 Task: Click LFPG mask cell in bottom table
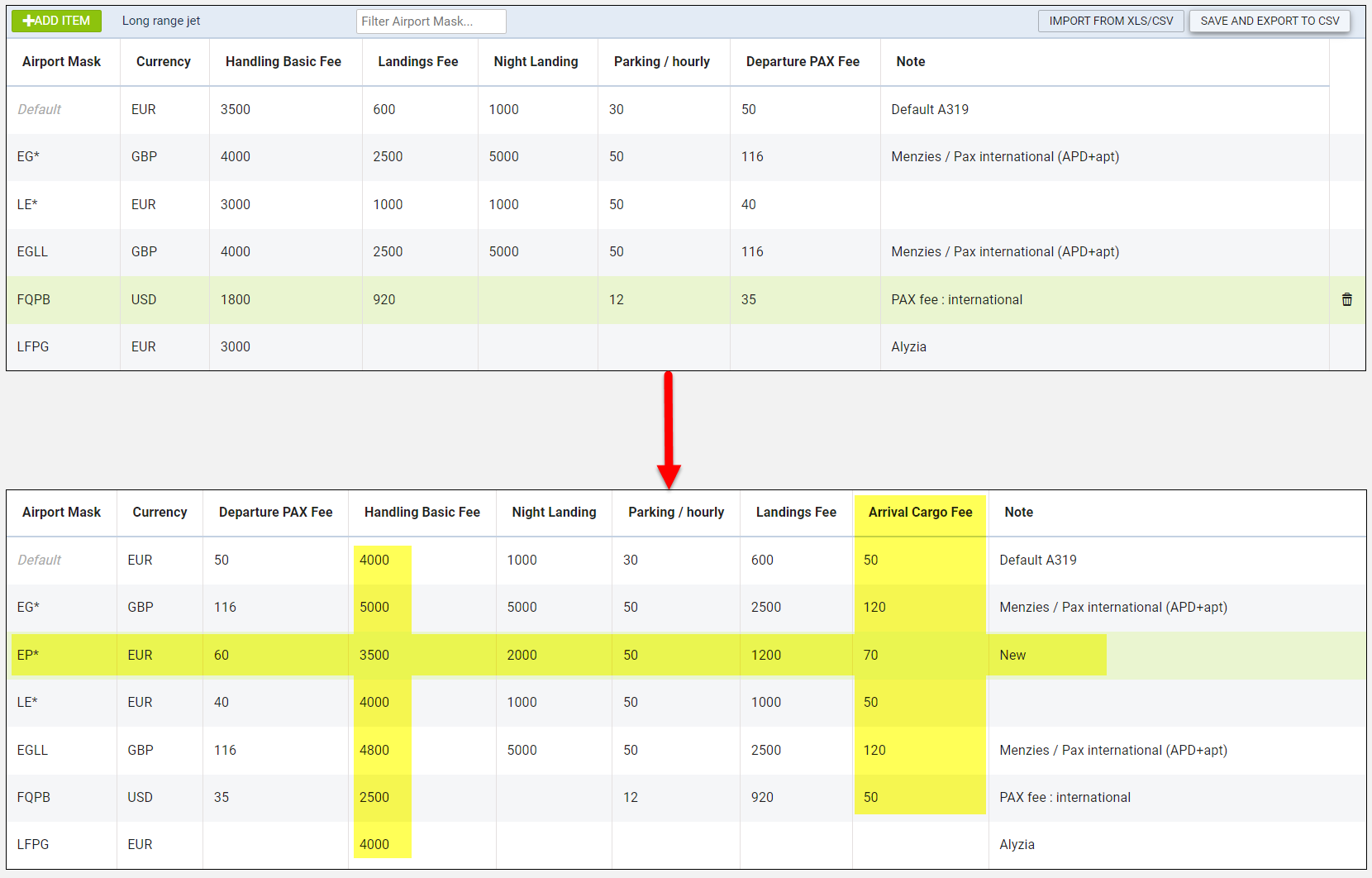click(x=33, y=844)
